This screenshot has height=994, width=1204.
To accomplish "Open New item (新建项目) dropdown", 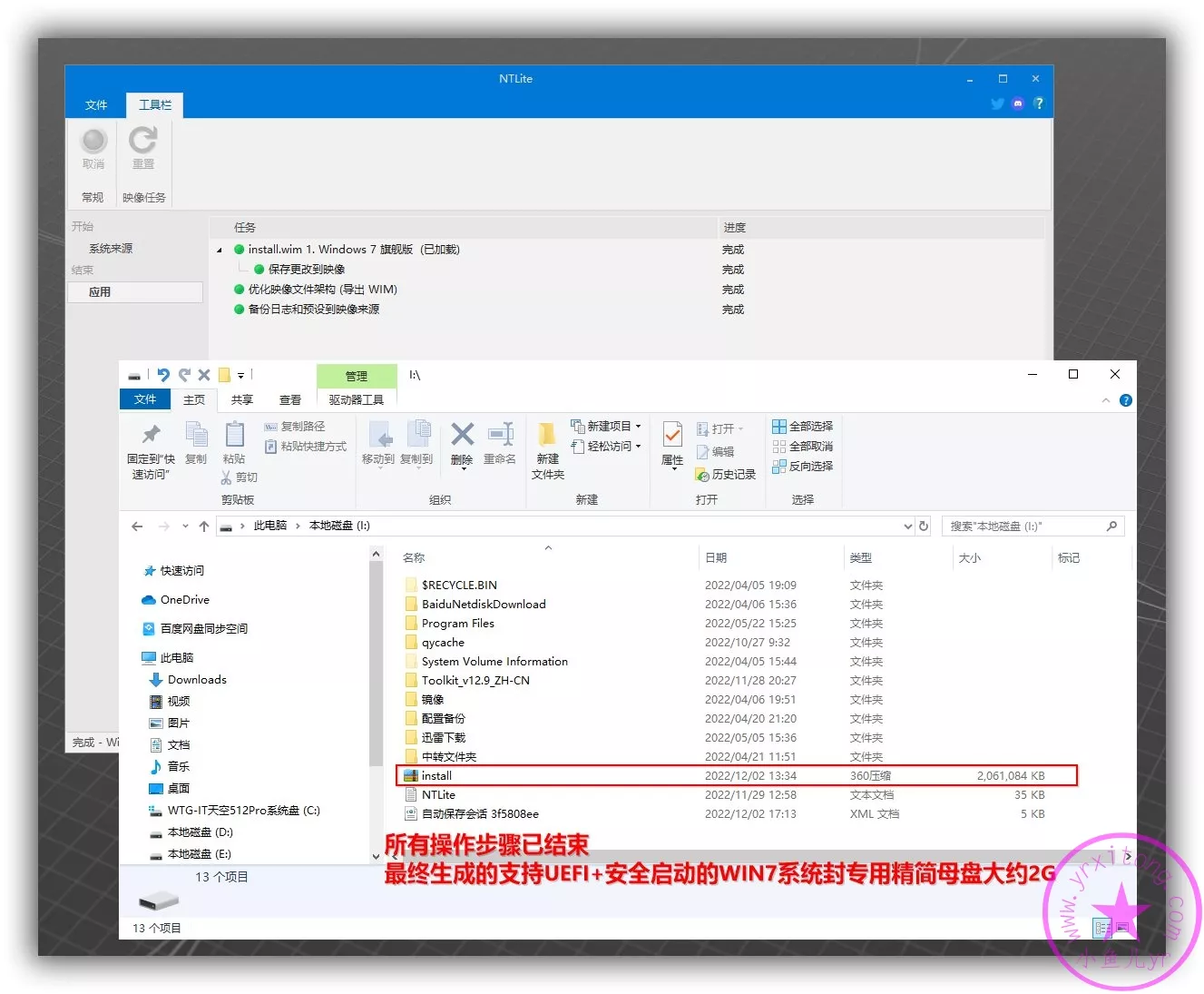I will pos(606,426).
